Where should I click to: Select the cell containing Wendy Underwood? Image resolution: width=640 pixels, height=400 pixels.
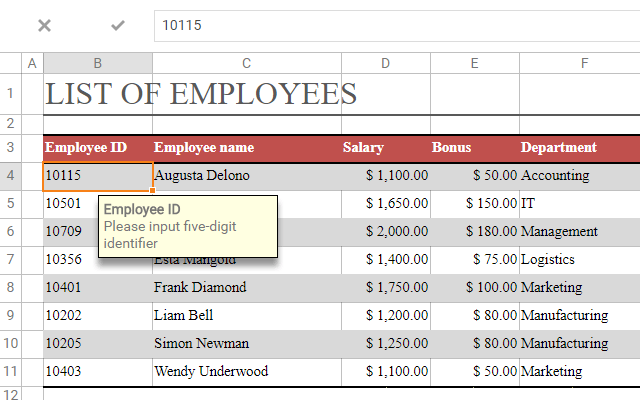246,372
